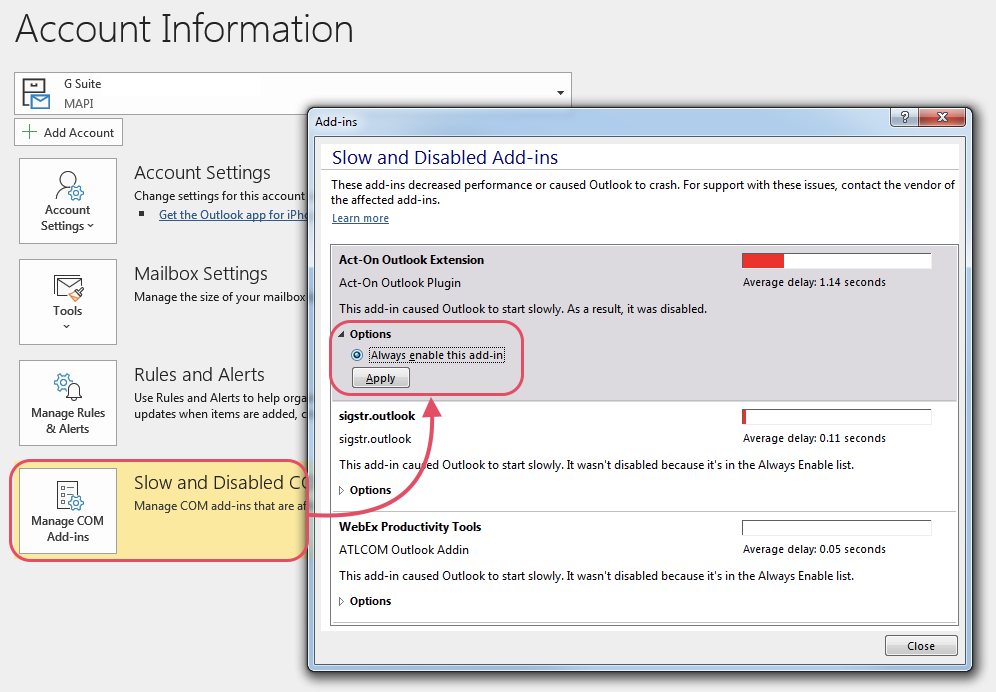Click the ATLCOM Outlook Addin description text
This screenshot has width=996, height=692.
[404, 550]
